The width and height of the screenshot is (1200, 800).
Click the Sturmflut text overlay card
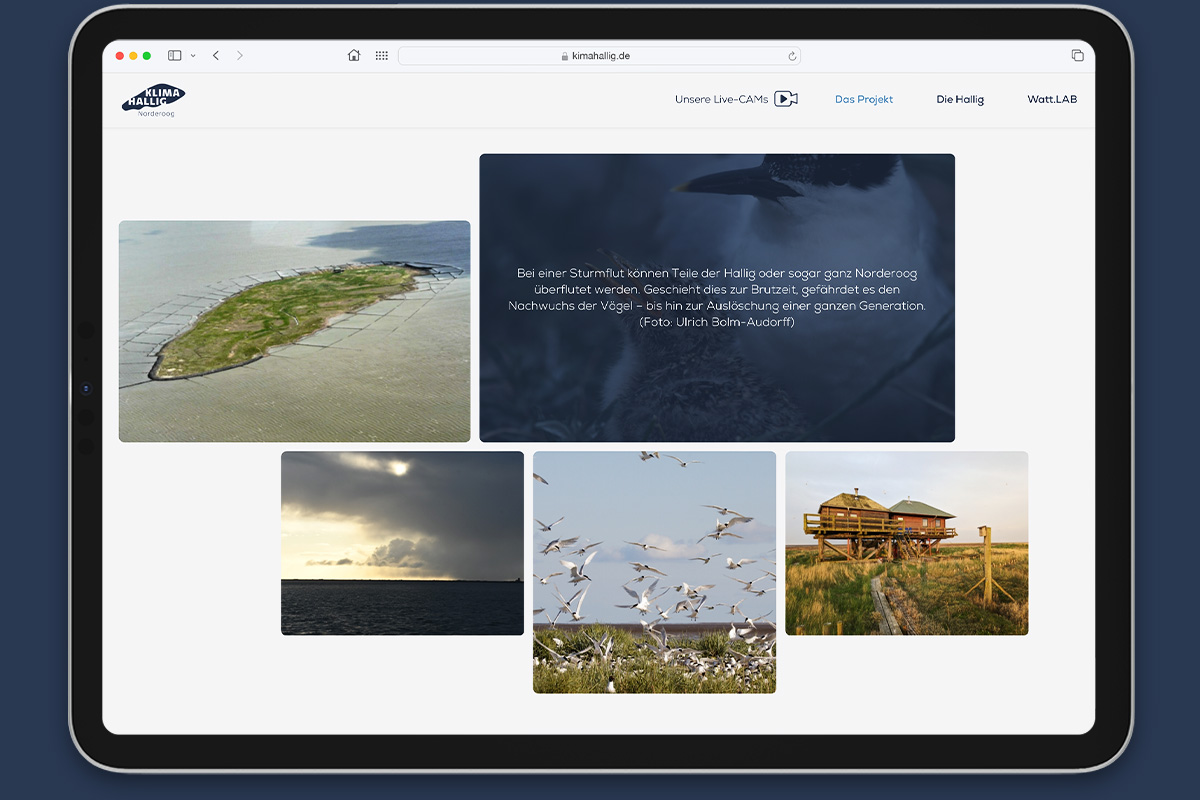pyautogui.click(x=717, y=298)
